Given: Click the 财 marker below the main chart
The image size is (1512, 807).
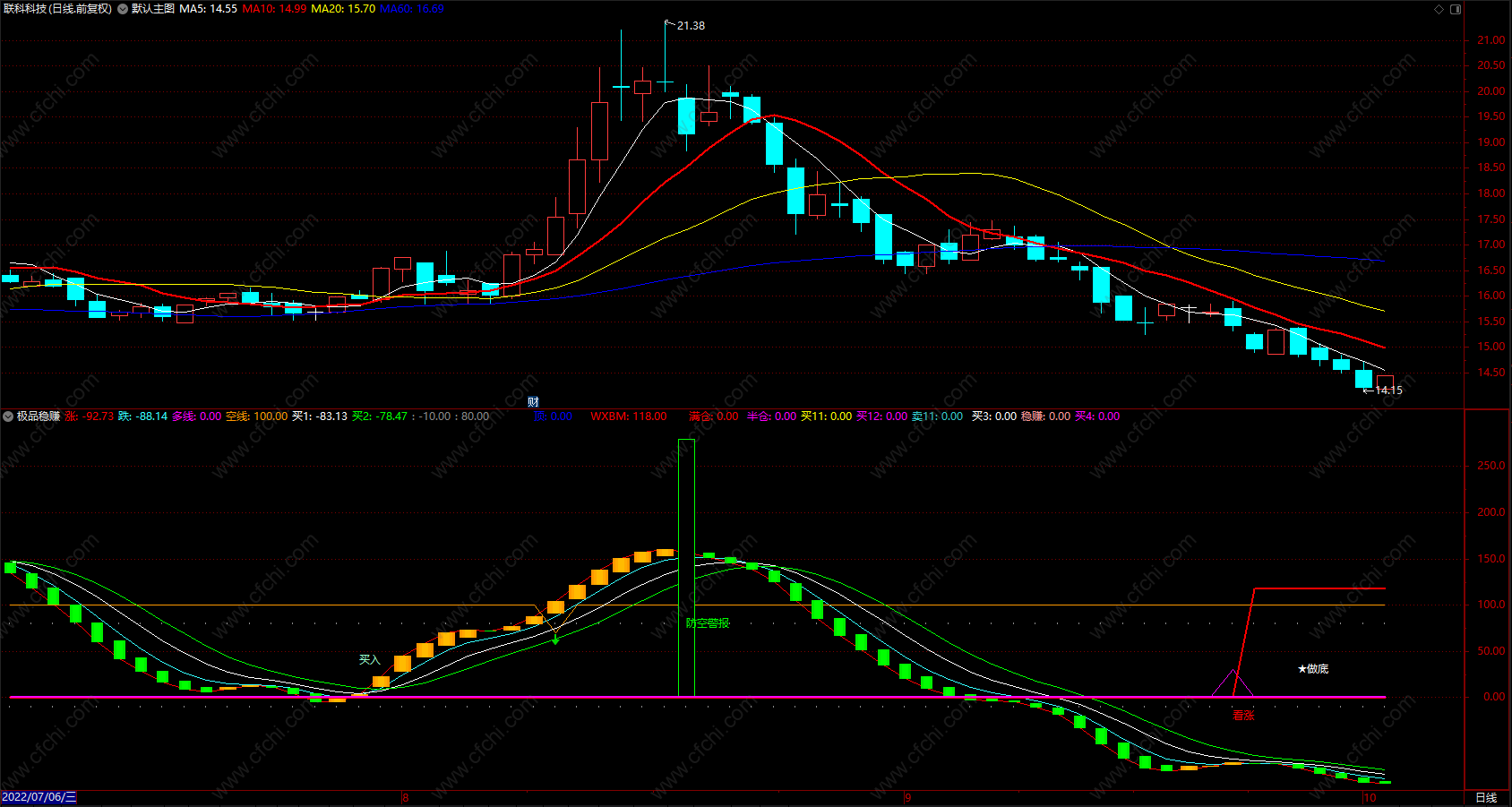Looking at the screenshot, I should coord(533,402).
